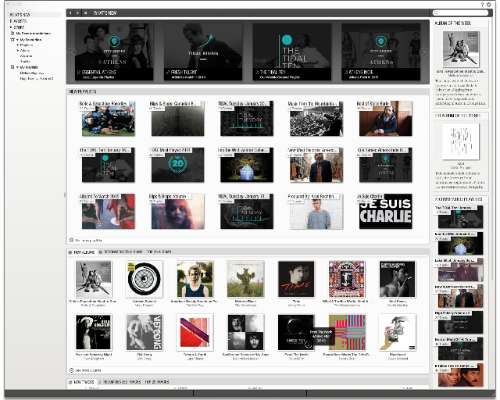
Task: Open the album with black-and-white circle cover
Action: click(x=144, y=279)
